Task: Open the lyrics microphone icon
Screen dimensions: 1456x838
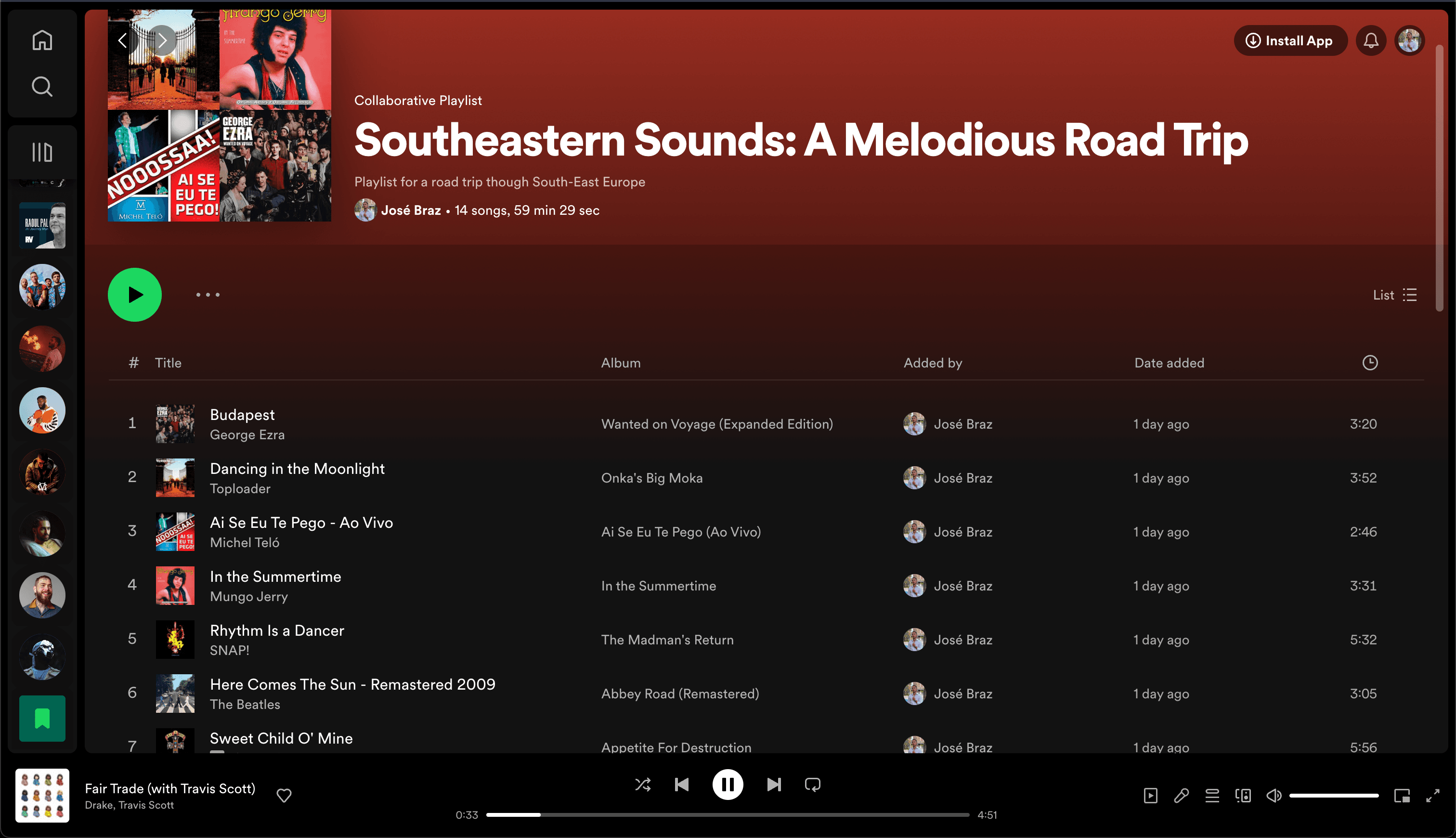Action: point(1181,796)
